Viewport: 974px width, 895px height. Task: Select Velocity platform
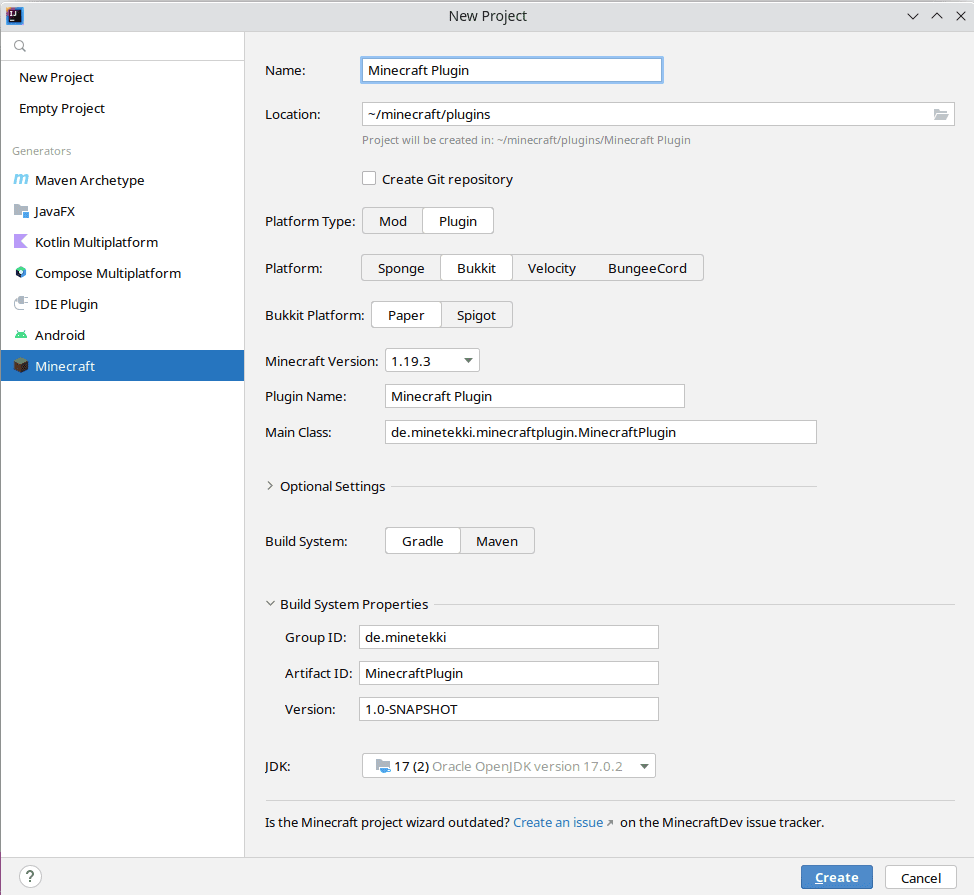[x=552, y=268]
